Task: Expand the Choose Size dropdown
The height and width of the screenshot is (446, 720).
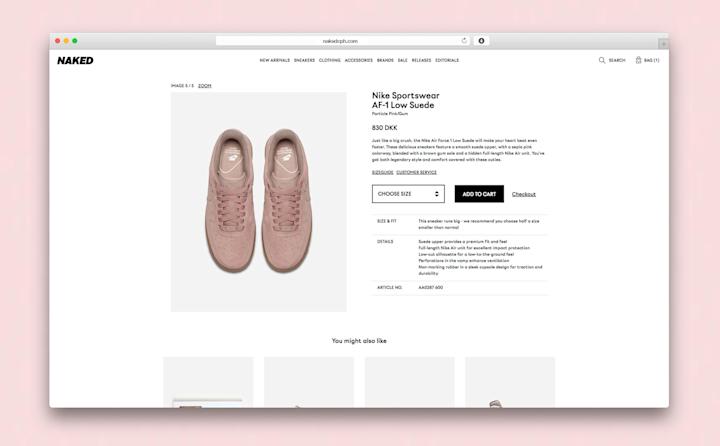Action: click(408, 194)
